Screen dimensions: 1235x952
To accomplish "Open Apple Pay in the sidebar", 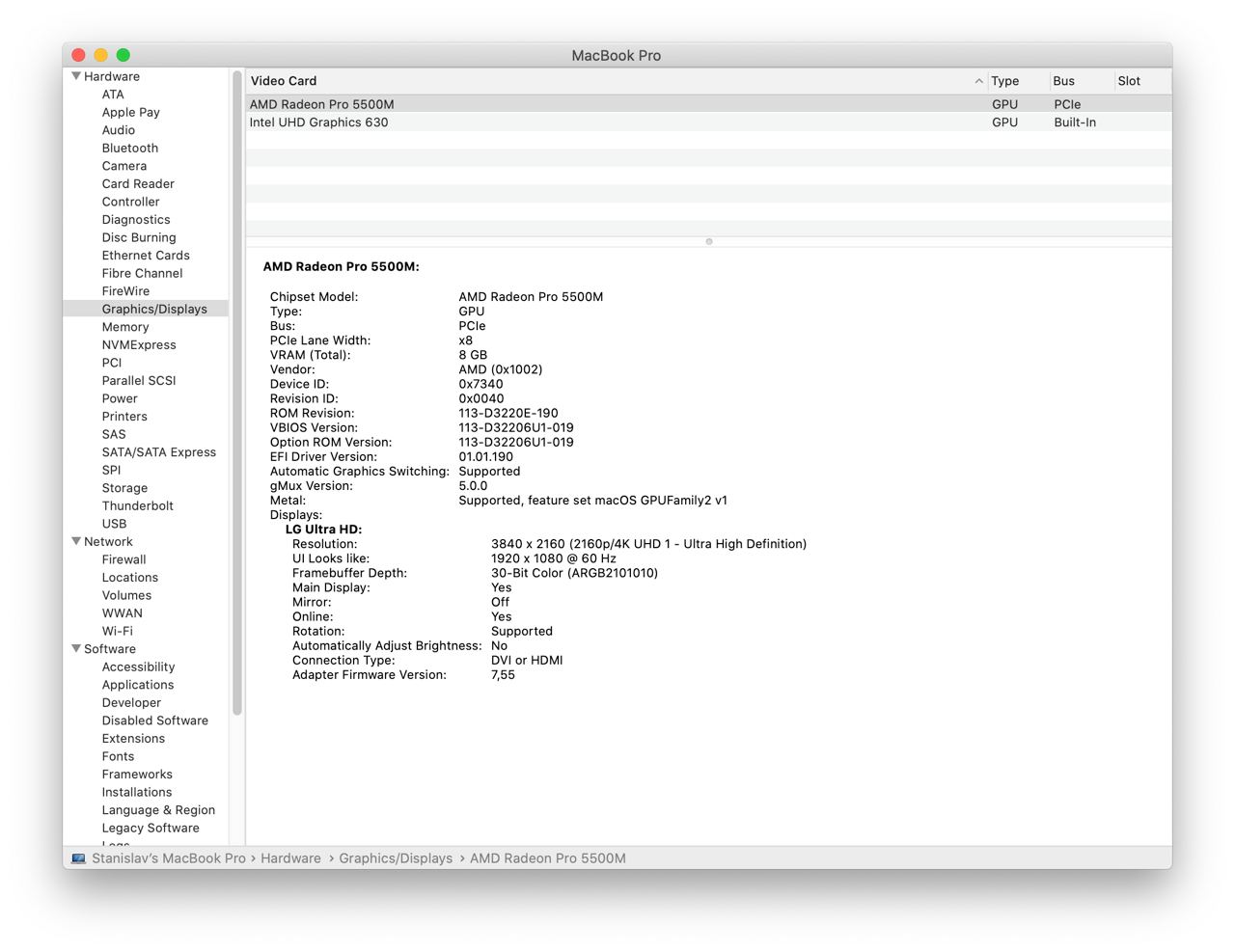I will pos(131,112).
